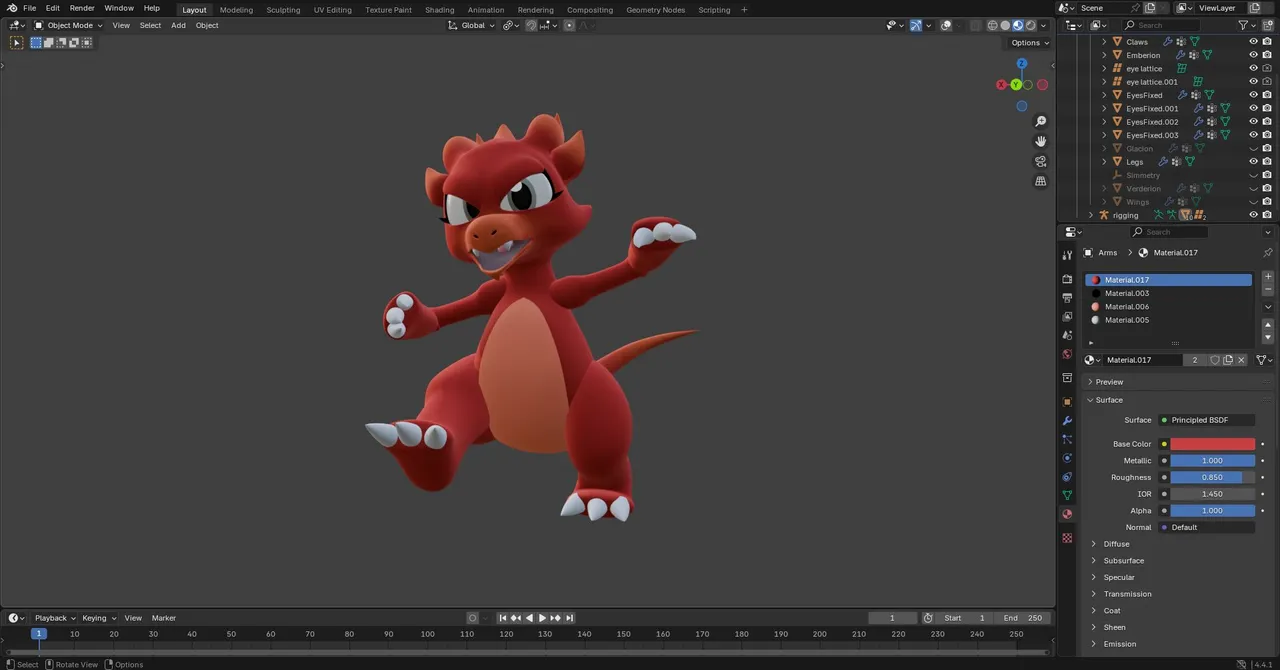Click the fake user shield icon for Material.017
Viewport: 1280px width, 670px height.
(x=1215, y=360)
